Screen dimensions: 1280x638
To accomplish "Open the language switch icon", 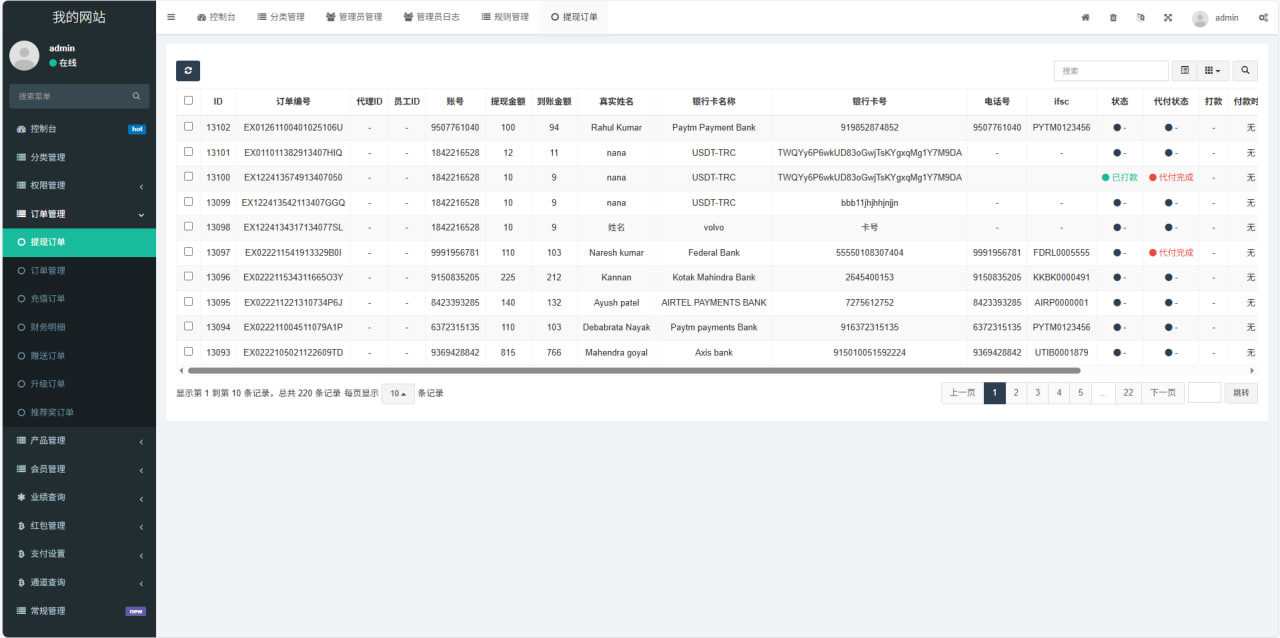I will pos(1141,18).
